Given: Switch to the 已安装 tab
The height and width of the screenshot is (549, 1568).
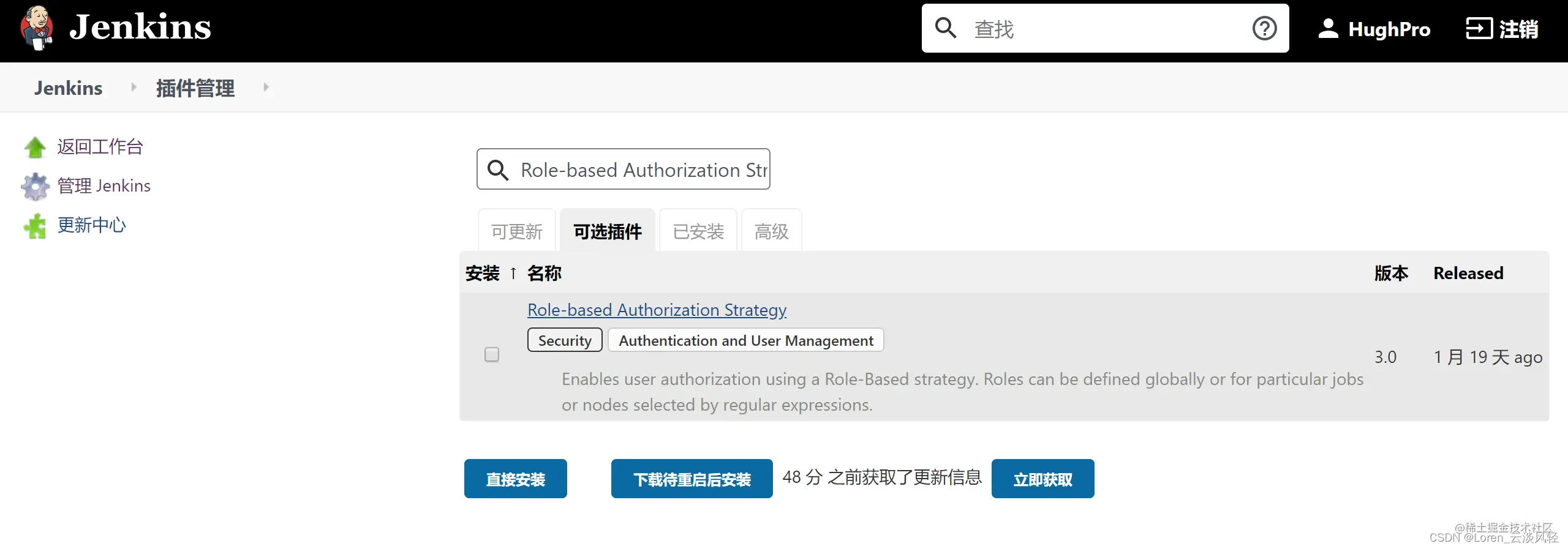Looking at the screenshot, I should pyautogui.click(x=698, y=231).
